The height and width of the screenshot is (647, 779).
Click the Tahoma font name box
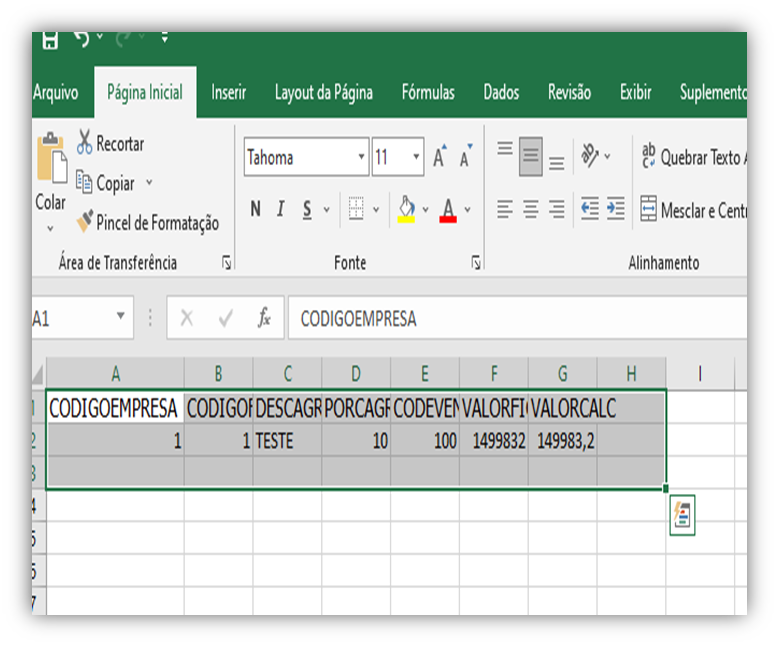point(300,157)
